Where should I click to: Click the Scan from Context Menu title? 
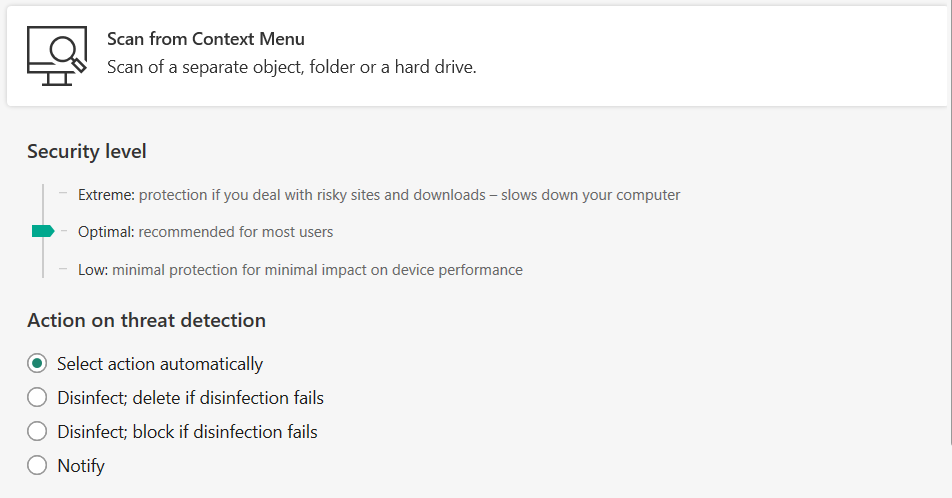click(x=206, y=39)
